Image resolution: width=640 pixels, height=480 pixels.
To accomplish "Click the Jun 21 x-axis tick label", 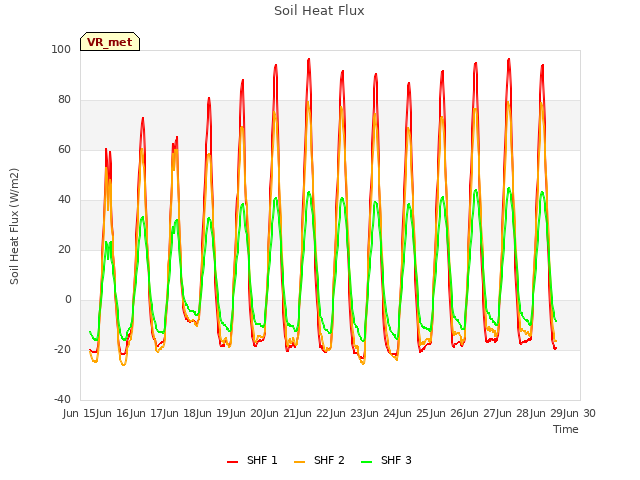I will coord(280,413).
